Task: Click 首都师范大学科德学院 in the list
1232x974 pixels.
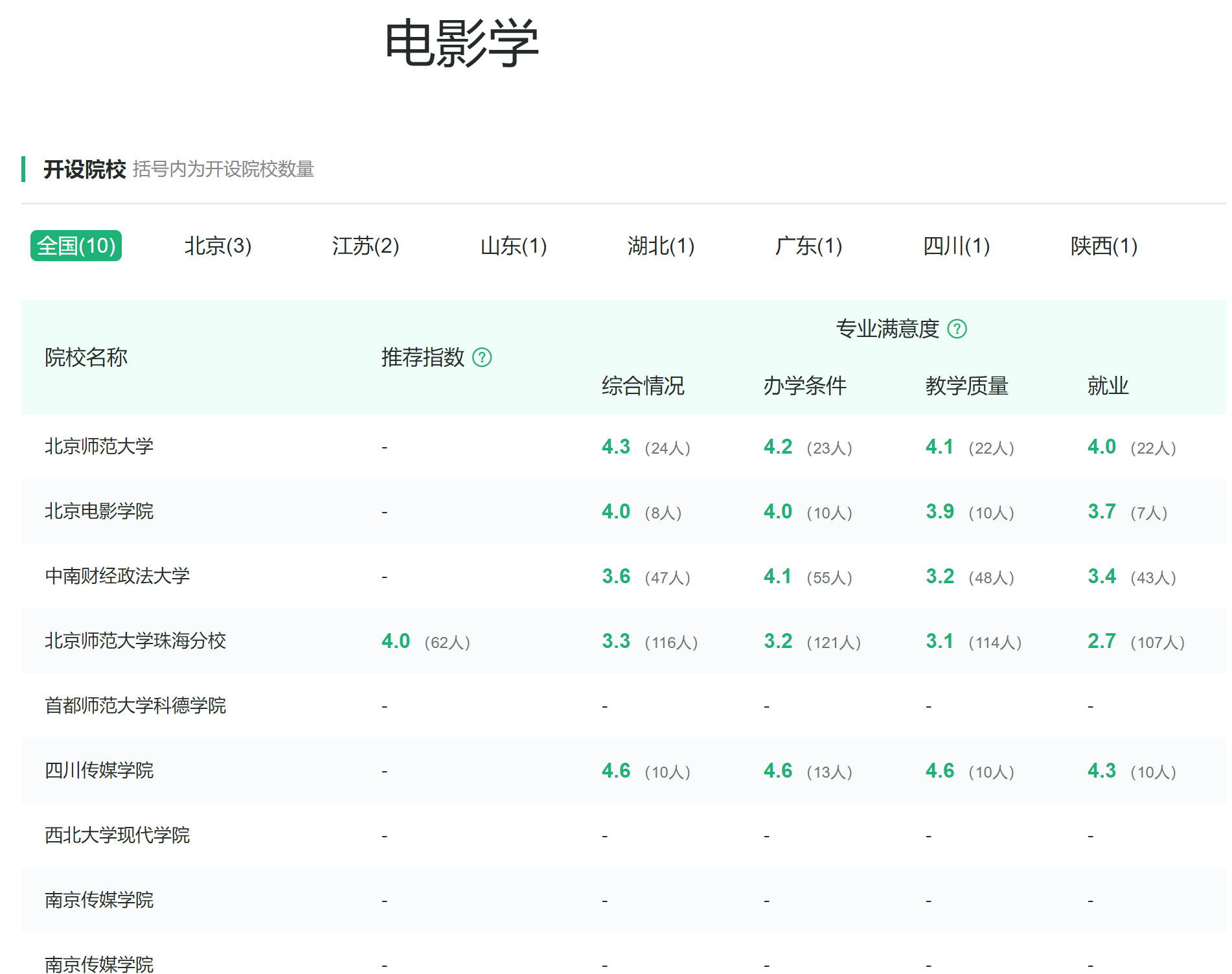Action: [135, 706]
